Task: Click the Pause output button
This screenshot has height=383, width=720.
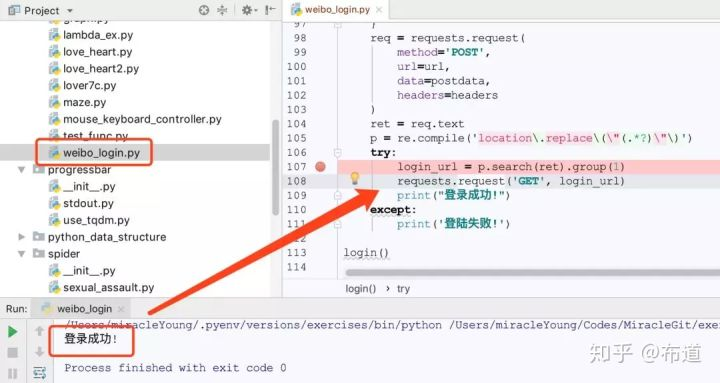Action: click(13, 373)
